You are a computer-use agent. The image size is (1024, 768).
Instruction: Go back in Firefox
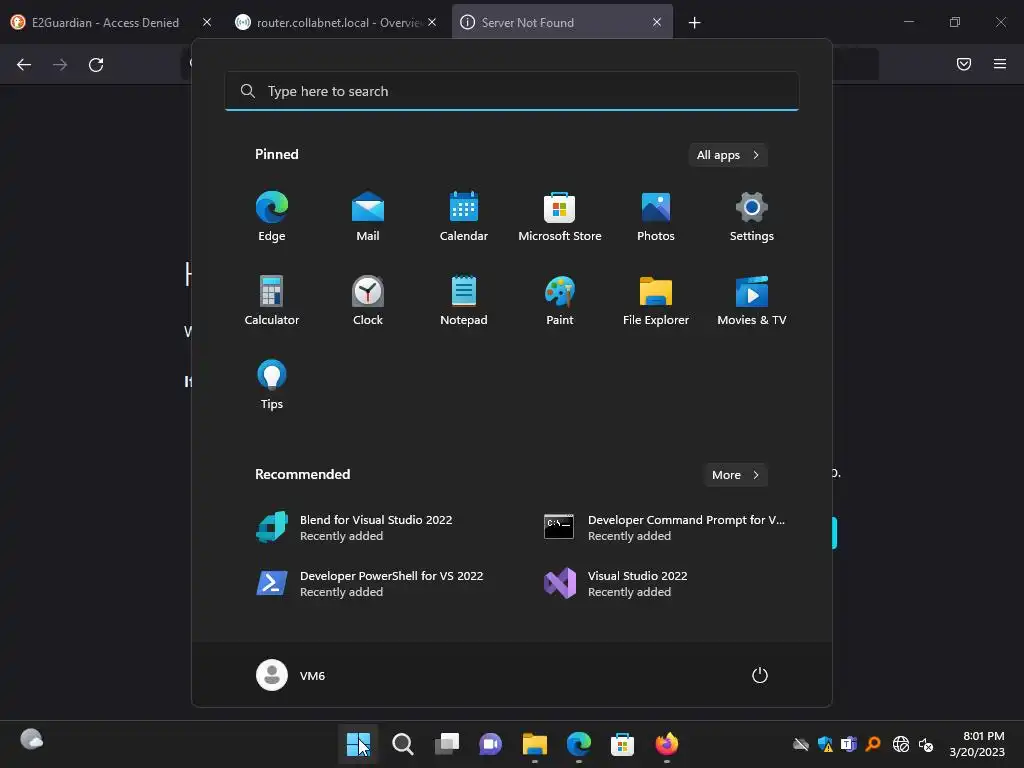pyautogui.click(x=24, y=64)
